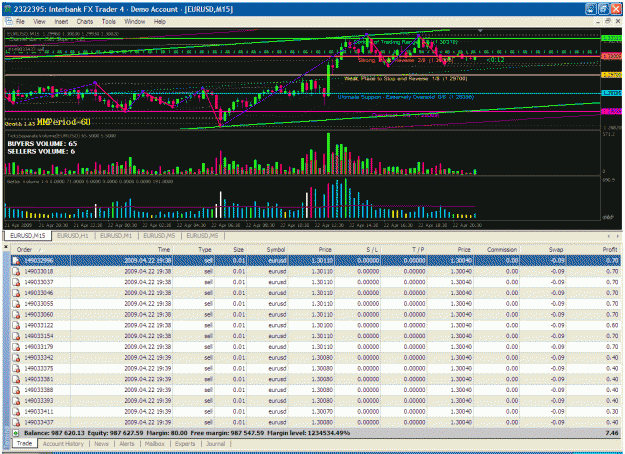
Task: Open the Mailbox tab
Action: 155,444
